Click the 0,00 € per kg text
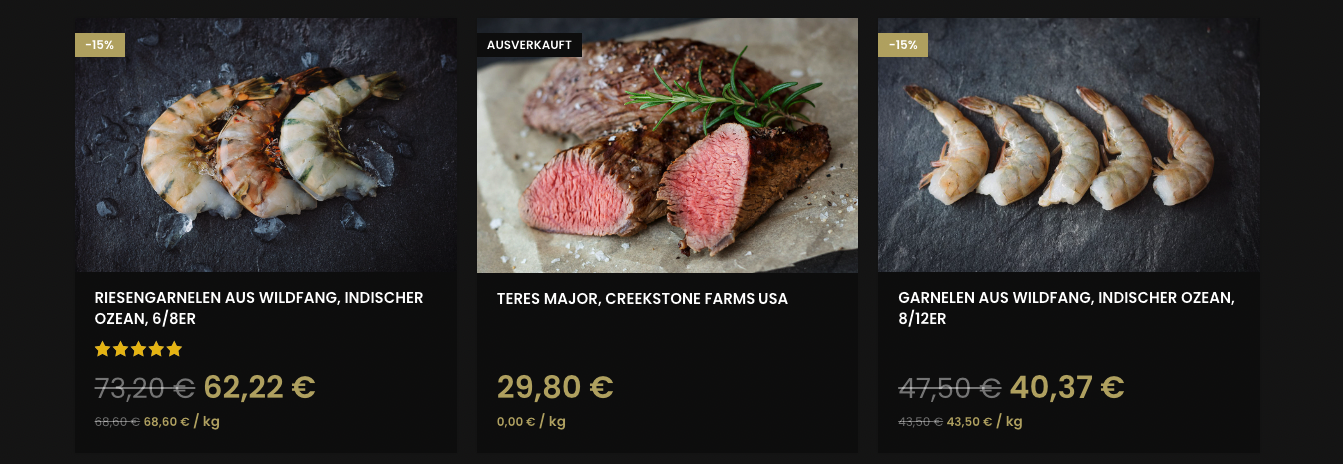This screenshot has width=1343, height=464. [531, 422]
